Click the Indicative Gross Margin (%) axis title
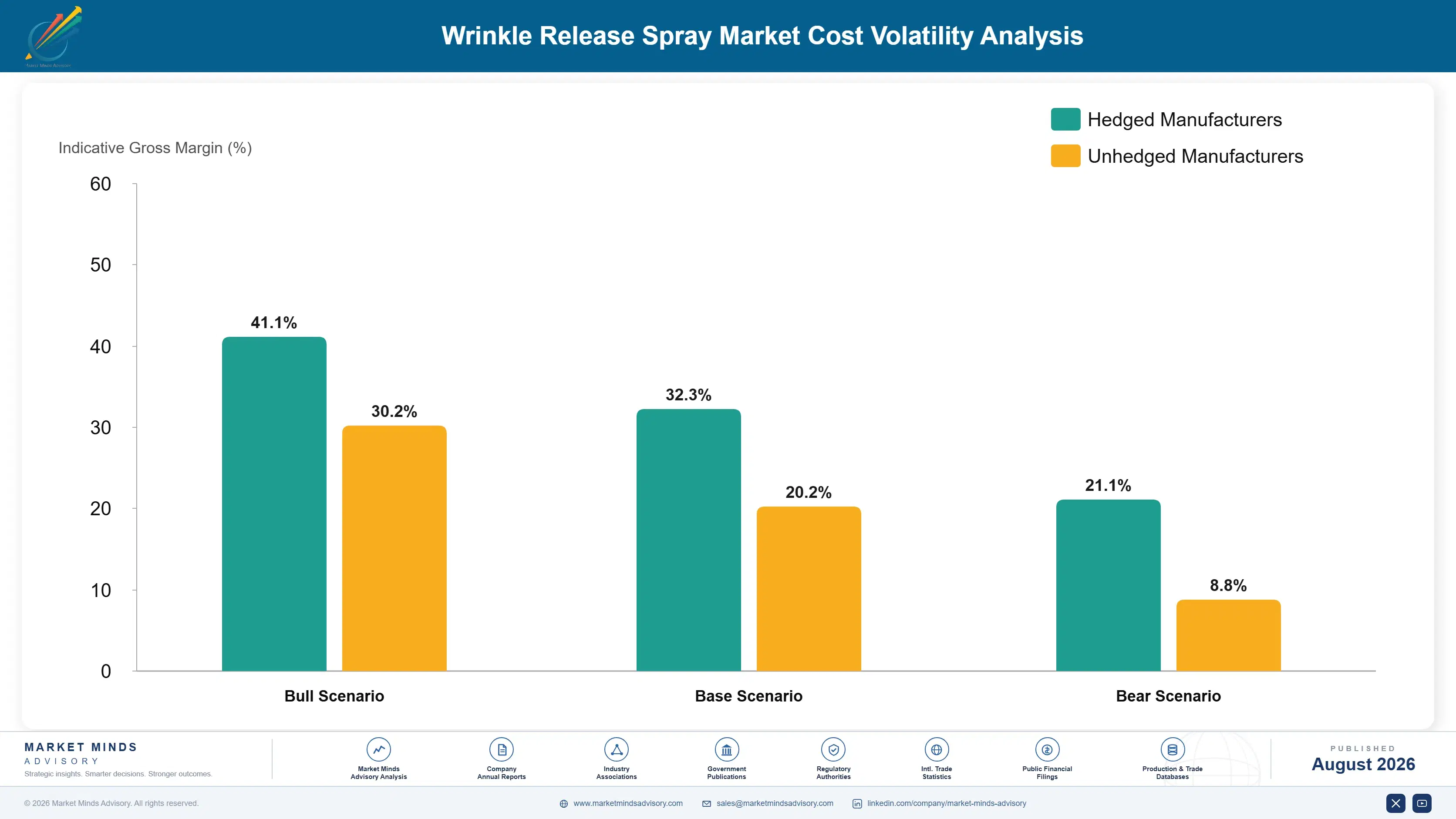Screen dimensions: 1456x819 [155, 148]
